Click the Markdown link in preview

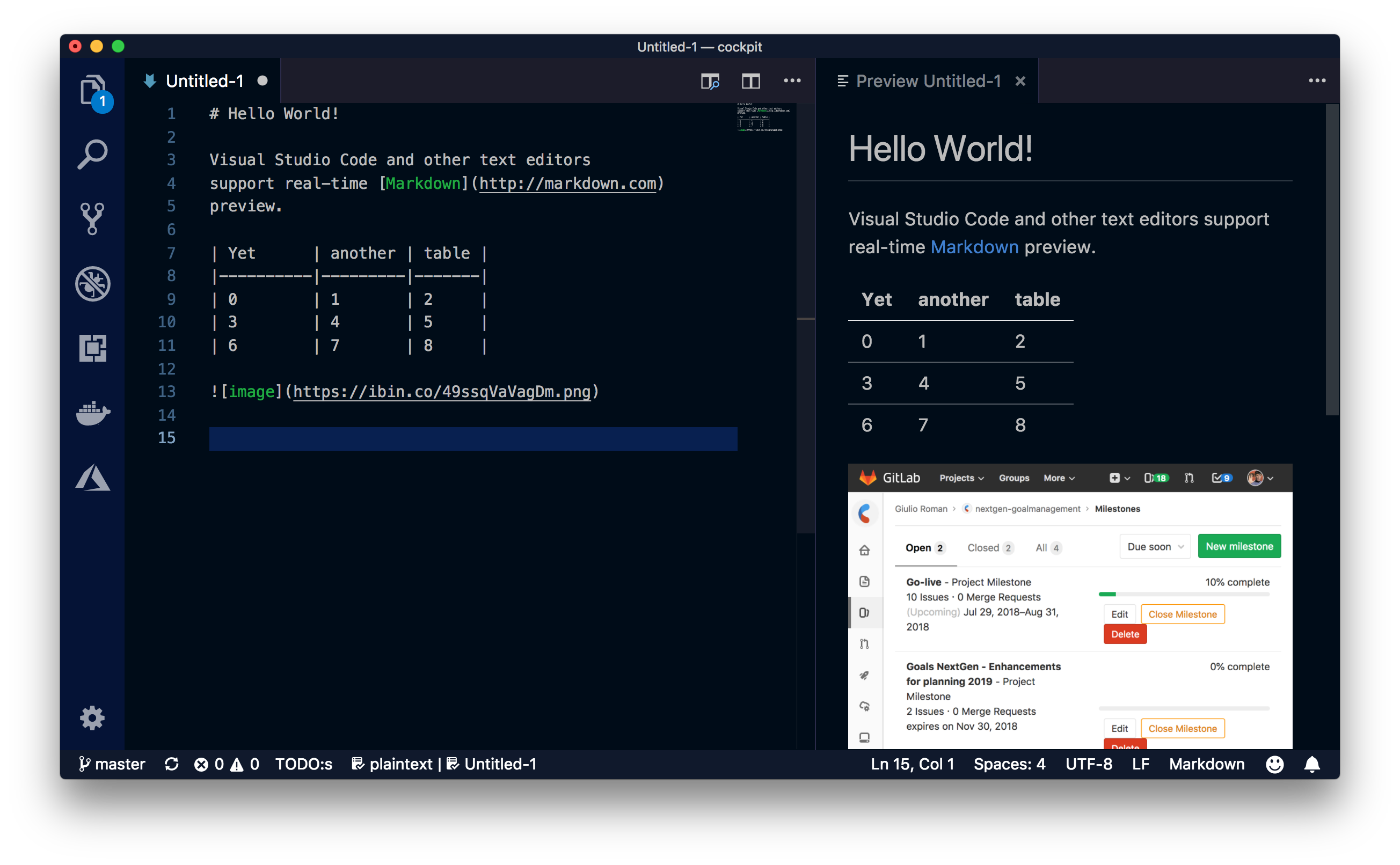click(x=974, y=247)
